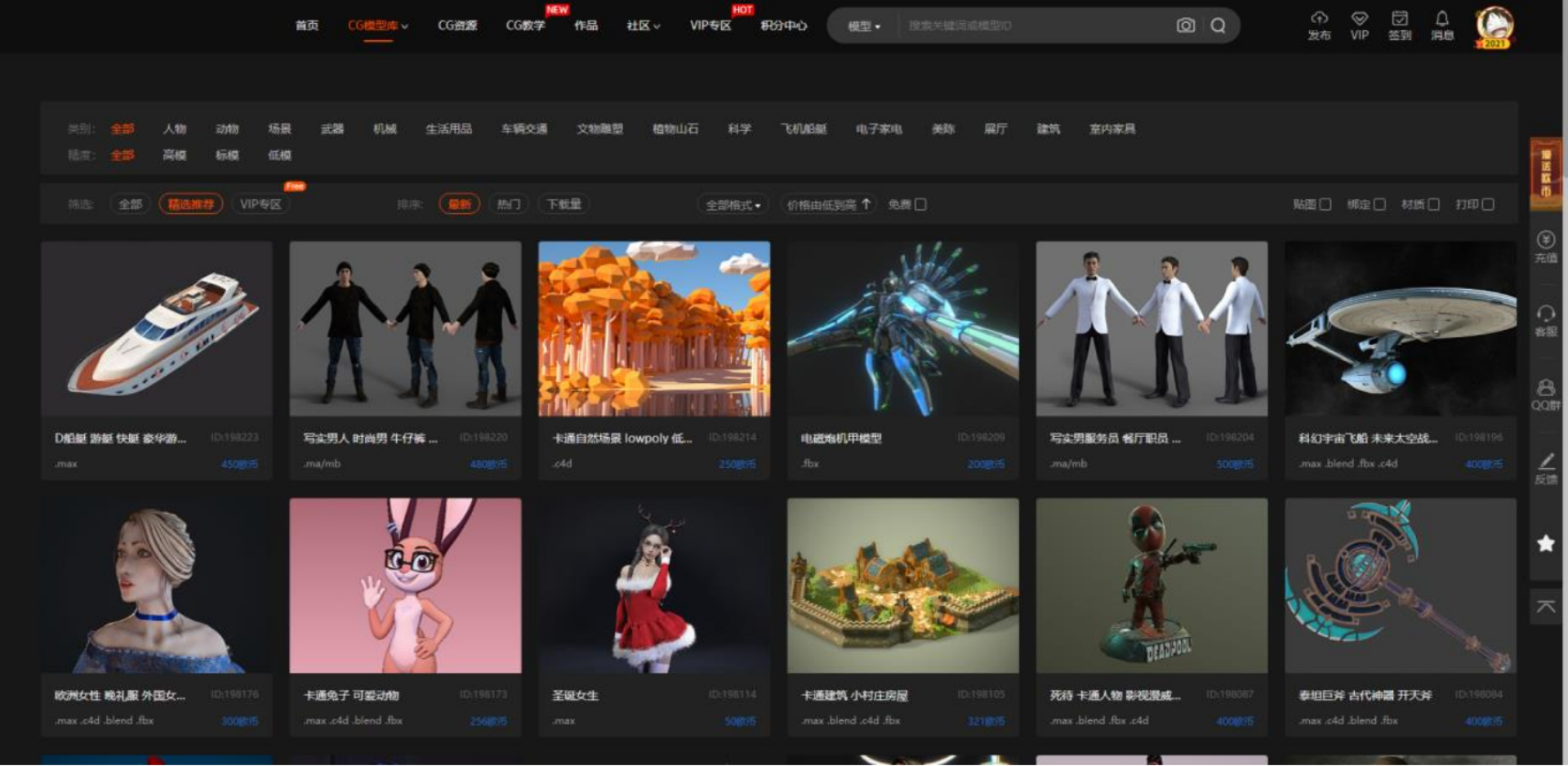This screenshot has width=1568, height=766.
Task: Sort models by 热门
Action: click(x=508, y=204)
